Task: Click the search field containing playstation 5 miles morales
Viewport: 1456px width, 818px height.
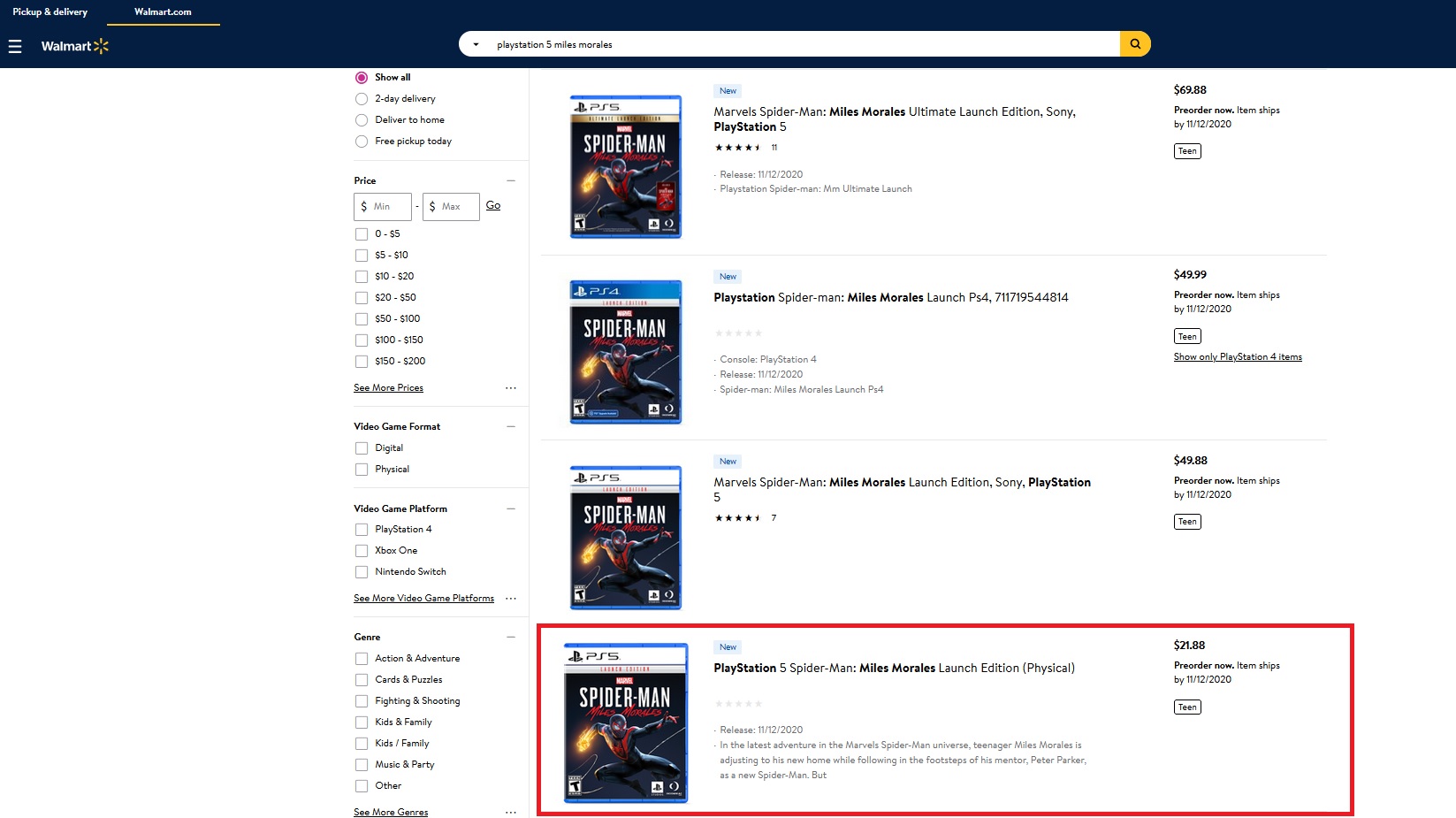Action: coord(803,44)
